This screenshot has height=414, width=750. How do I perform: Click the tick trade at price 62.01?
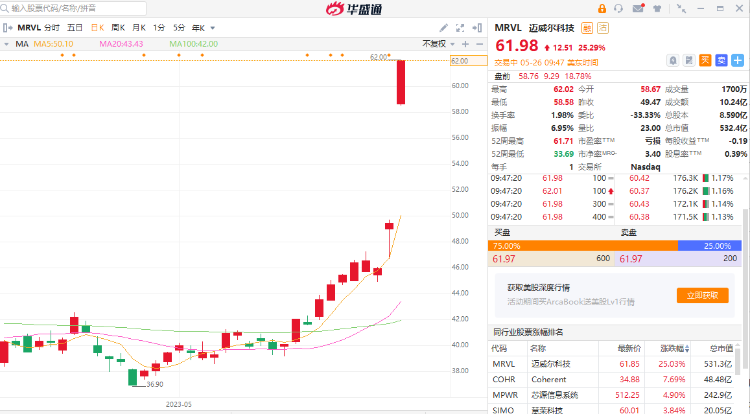(x=552, y=191)
